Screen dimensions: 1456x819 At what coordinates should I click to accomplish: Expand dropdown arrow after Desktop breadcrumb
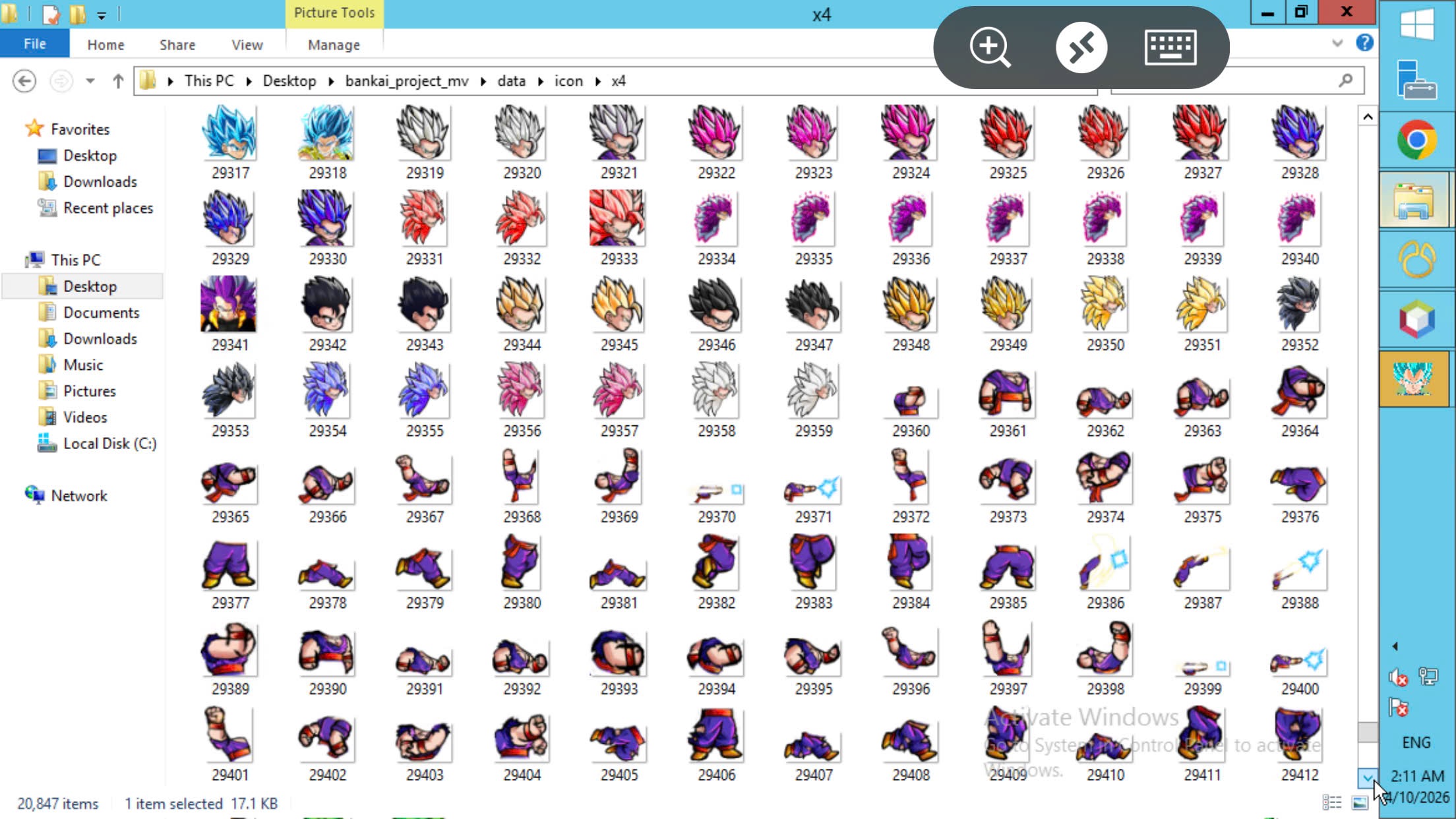(x=331, y=81)
